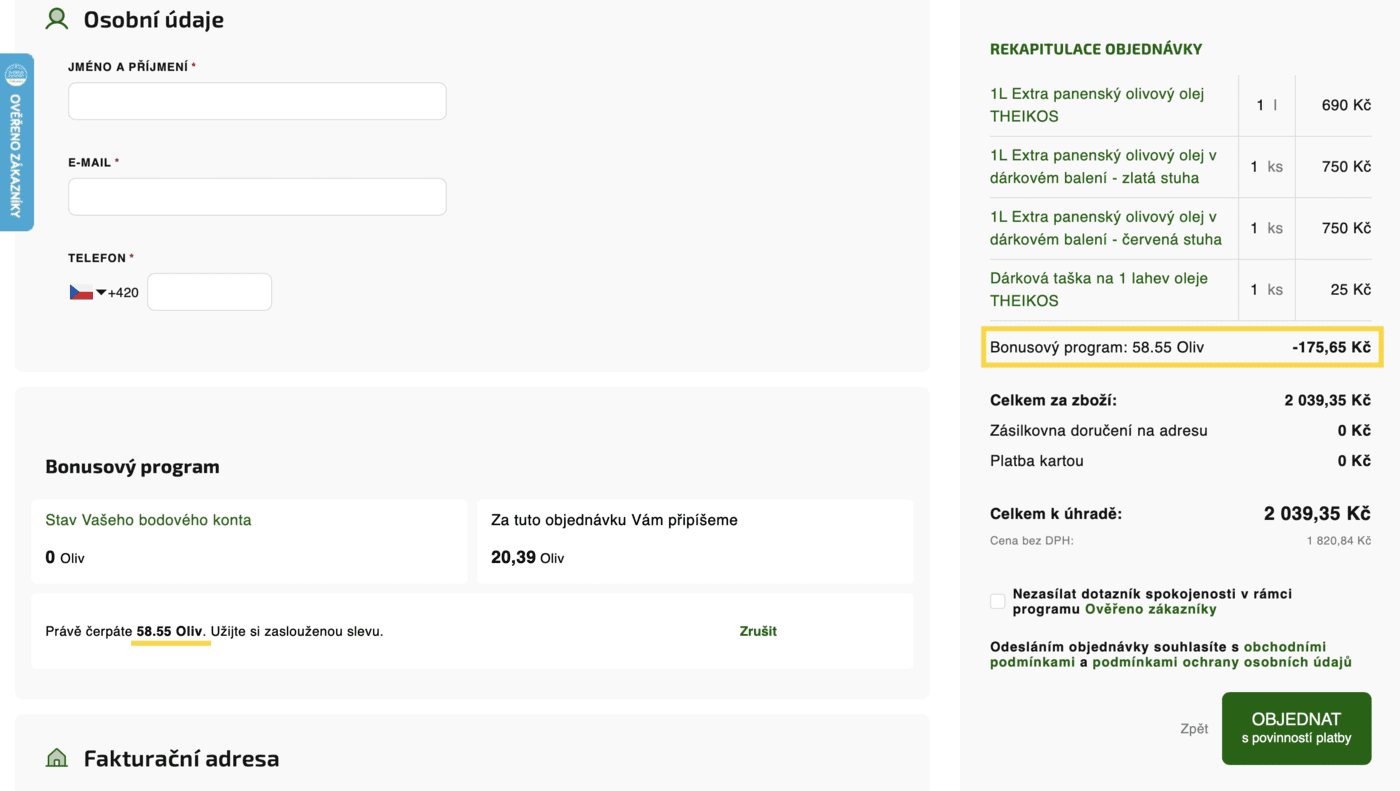The image size is (1400, 791).
Task: Click the 25 Kč gift bag price
Action: [x=1351, y=290]
